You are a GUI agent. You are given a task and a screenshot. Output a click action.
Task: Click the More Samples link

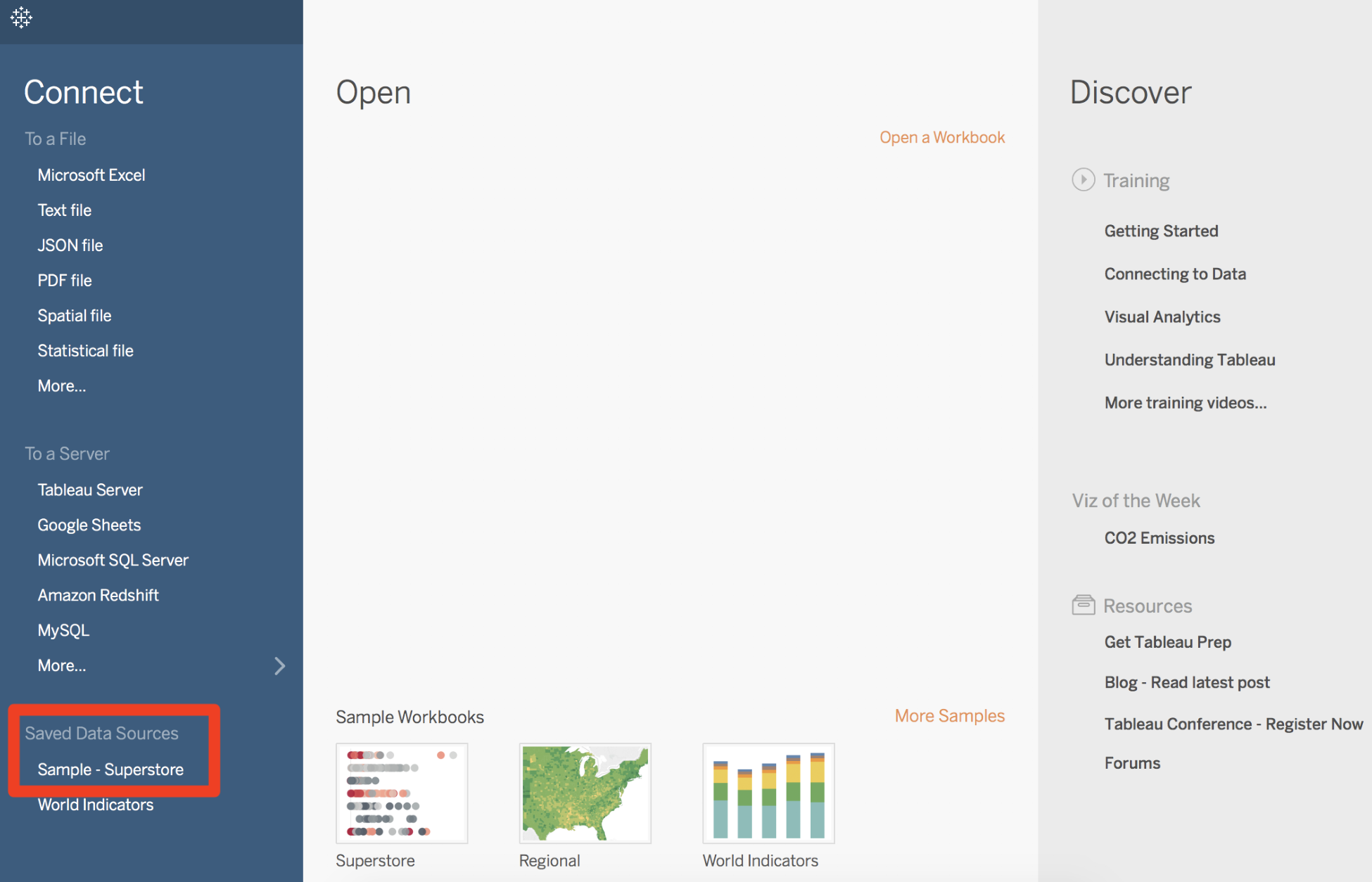tap(949, 715)
